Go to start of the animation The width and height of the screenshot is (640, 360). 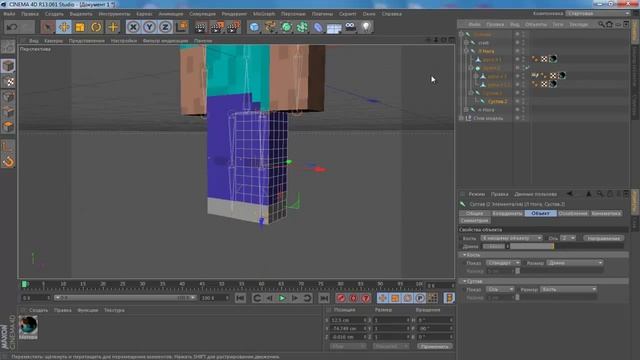pos(240,298)
